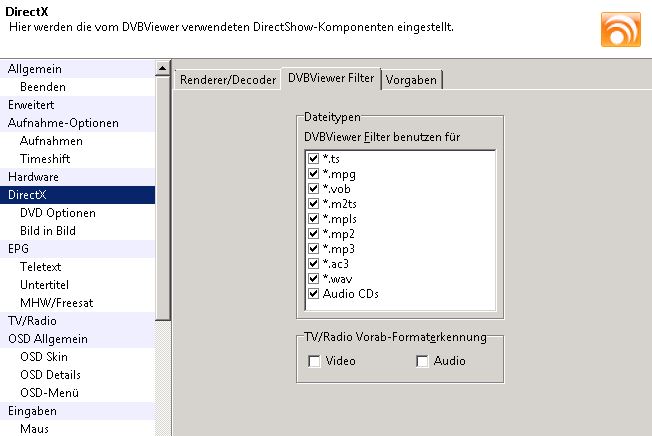Select the DVBViewer Filter tab

click(x=330, y=78)
